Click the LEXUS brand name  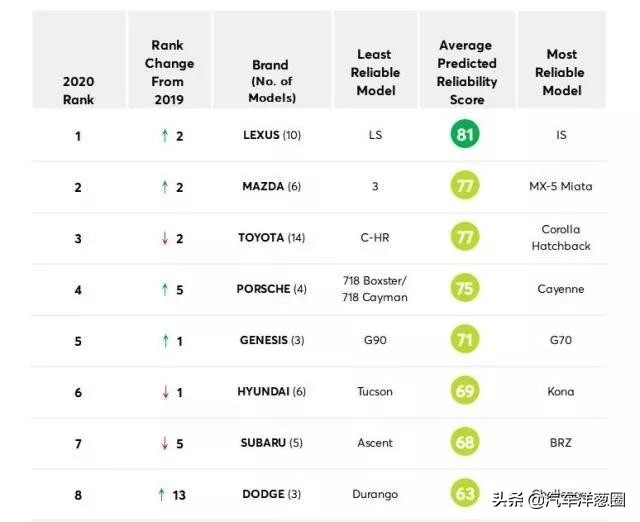[x=262, y=135]
